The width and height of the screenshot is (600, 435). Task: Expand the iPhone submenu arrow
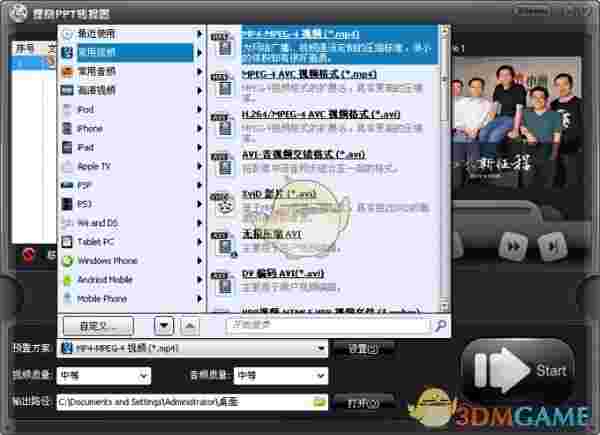click(199, 129)
